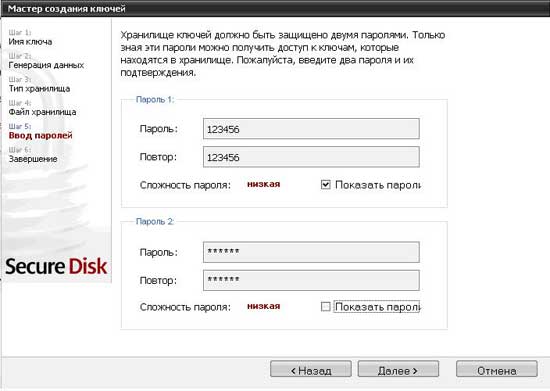Click the title Мастер создания ключей
The width and height of the screenshot is (550, 391).
[67, 8]
